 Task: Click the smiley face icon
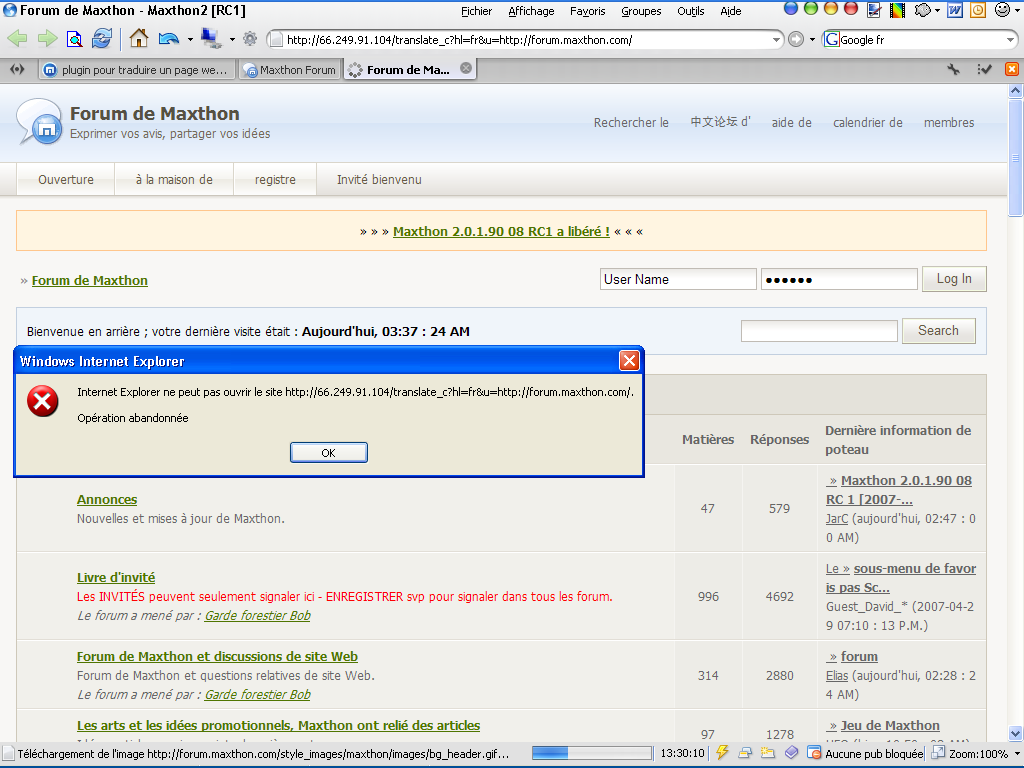1002,10
